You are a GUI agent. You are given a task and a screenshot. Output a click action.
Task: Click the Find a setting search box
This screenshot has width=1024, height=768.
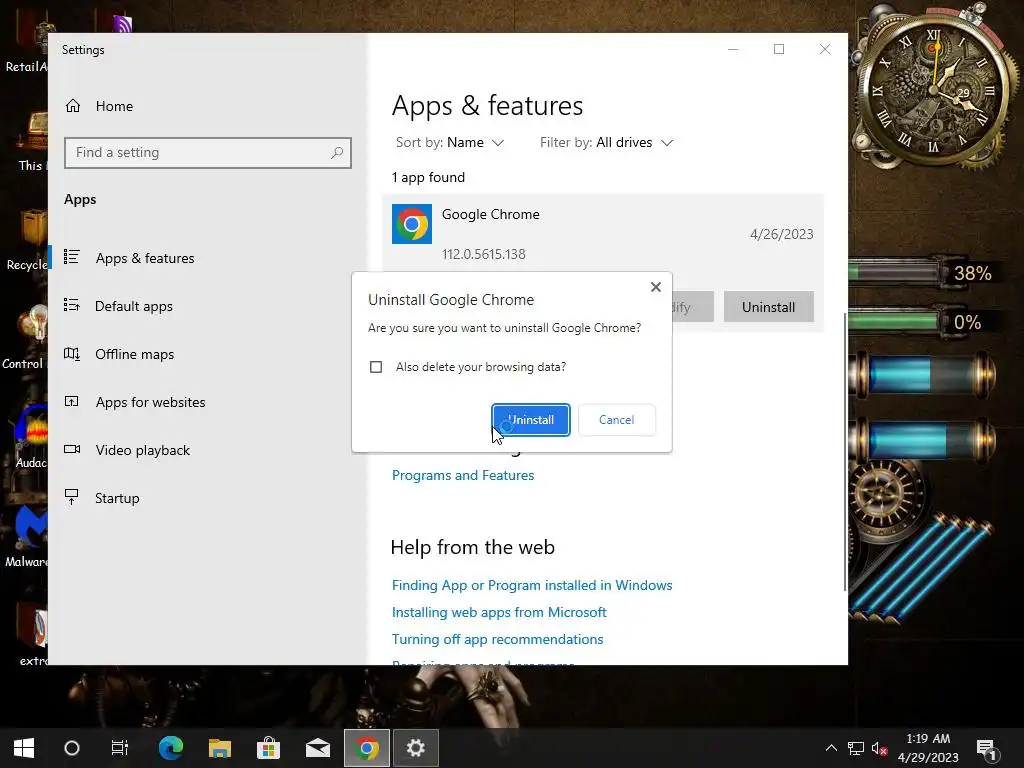[x=208, y=152]
